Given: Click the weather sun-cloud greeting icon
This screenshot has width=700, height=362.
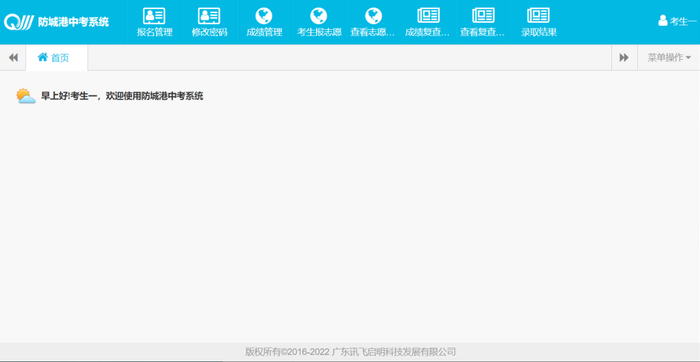Looking at the screenshot, I should (x=26, y=96).
